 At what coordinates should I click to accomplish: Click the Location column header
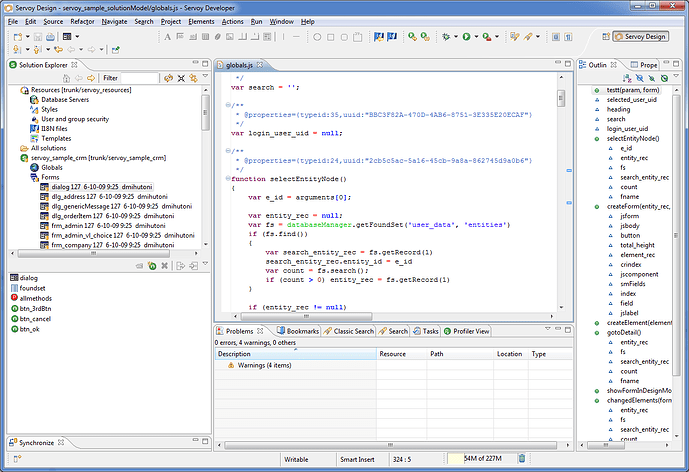click(x=510, y=354)
